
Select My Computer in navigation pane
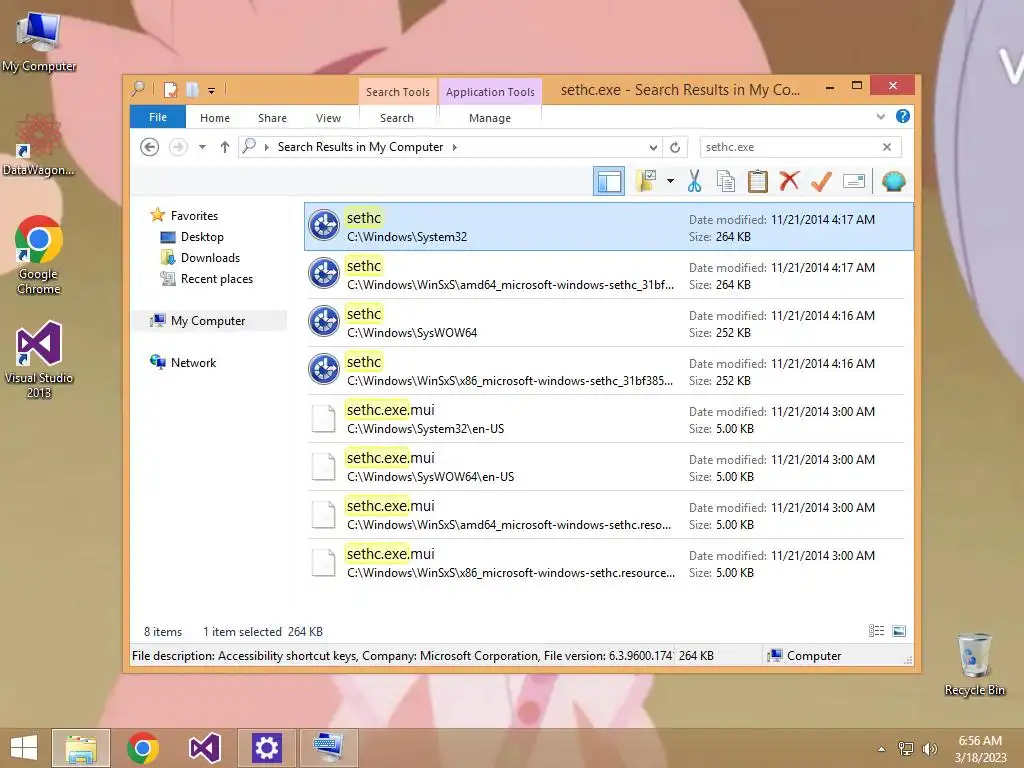click(x=208, y=321)
